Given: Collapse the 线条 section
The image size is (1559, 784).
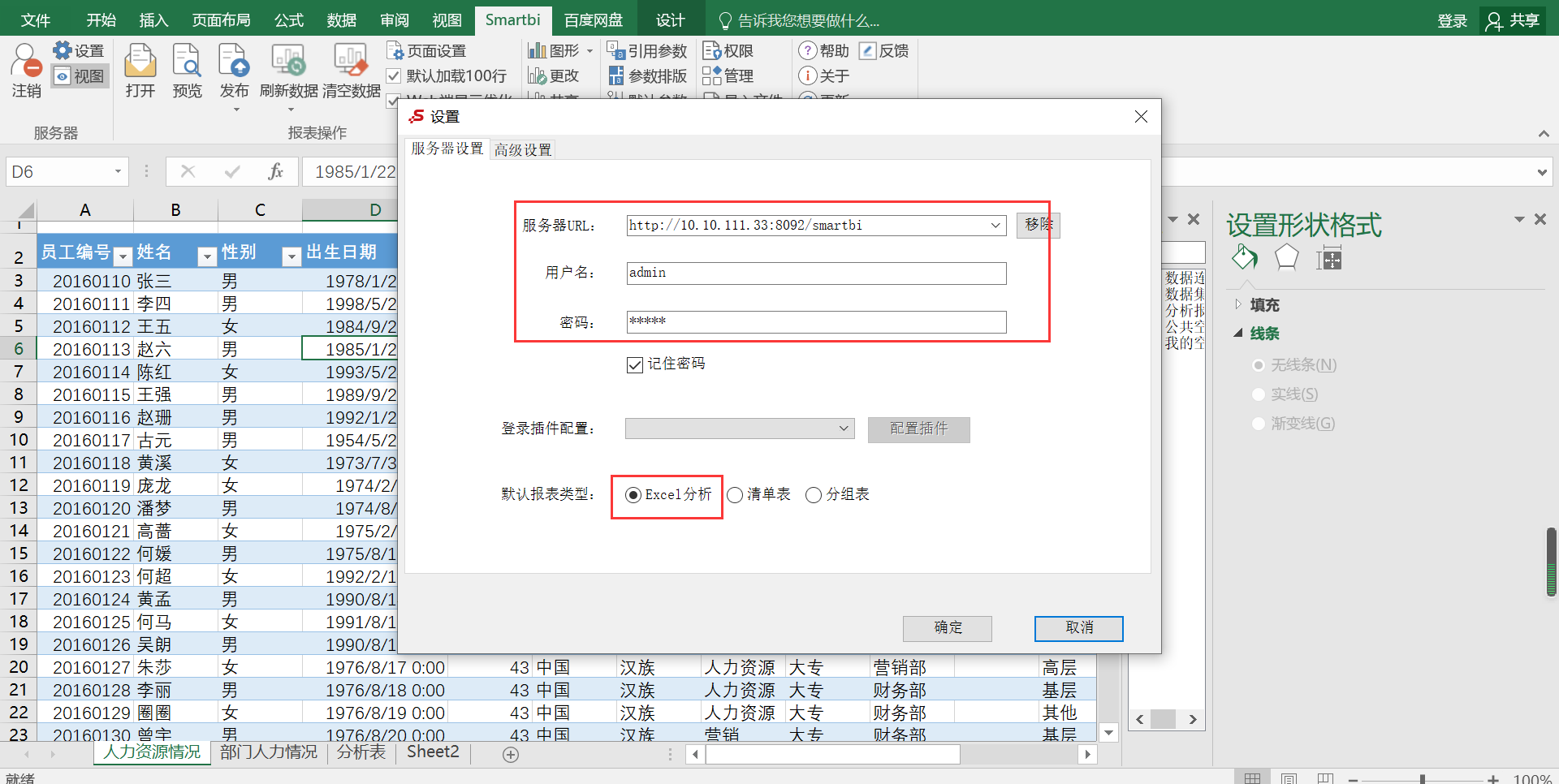Looking at the screenshot, I should pos(1238,333).
